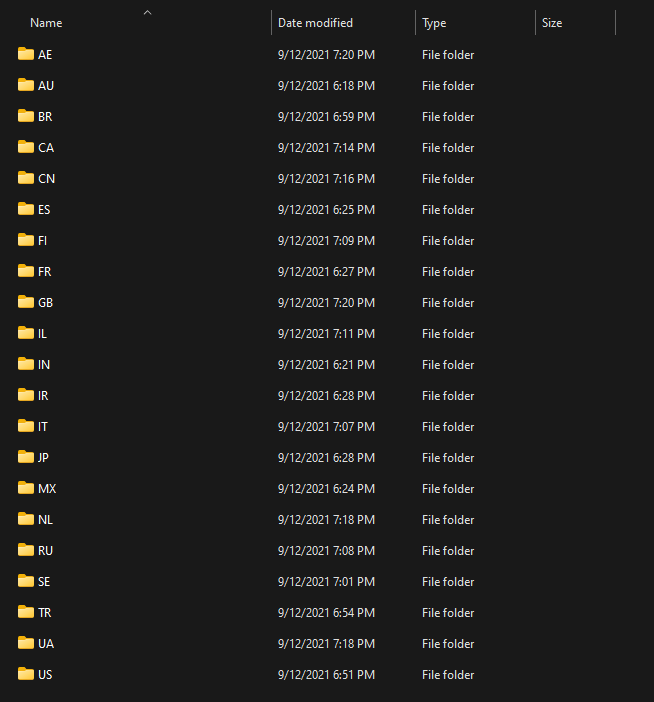Image resolution: width=654 pixels, height=702 pixels.
Task: Click the GB folder icon
Action: point(26,302)
